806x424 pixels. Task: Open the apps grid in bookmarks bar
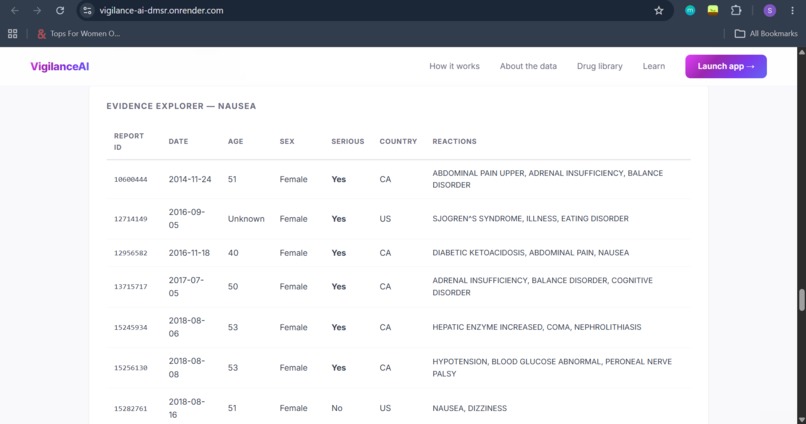click(12, 33)
